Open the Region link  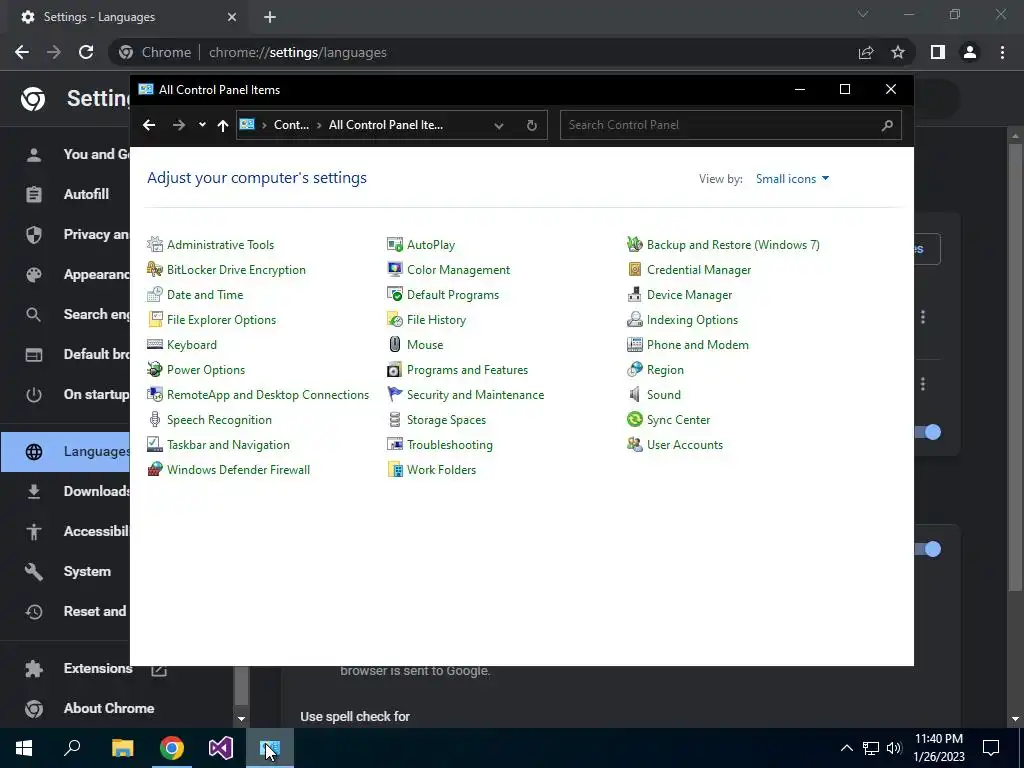665,370
